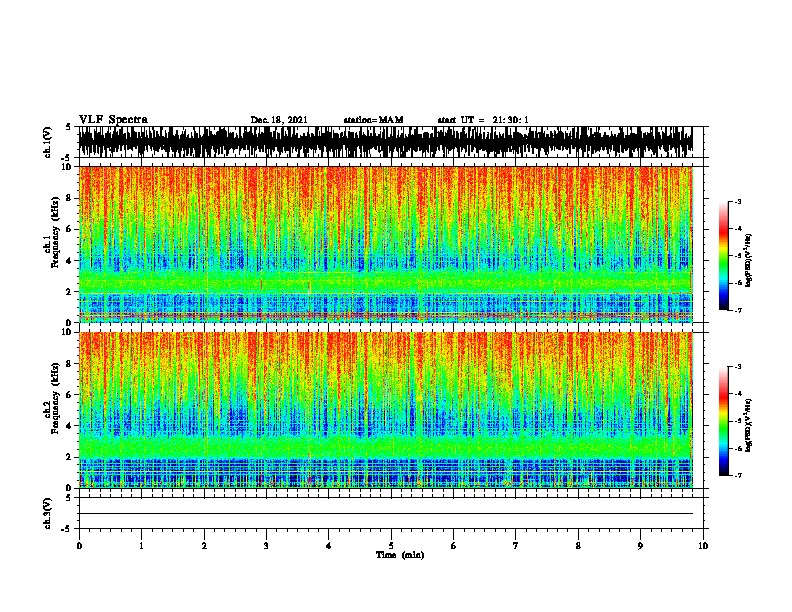
Task: Click the time axis tick label "0"
Action: [x=79, y=546]
